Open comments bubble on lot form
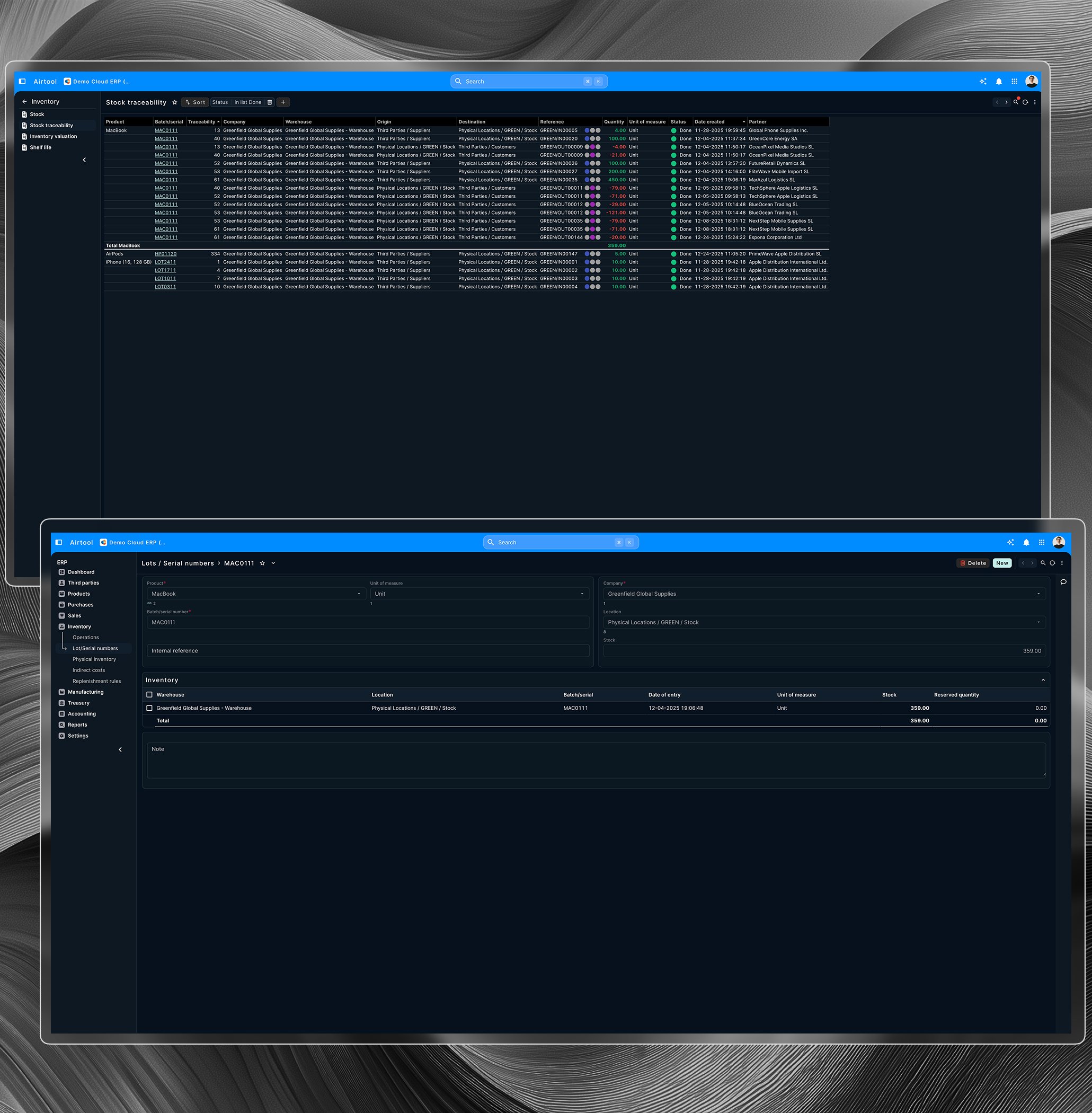 pyautogui.click(x=1063, y=582)
